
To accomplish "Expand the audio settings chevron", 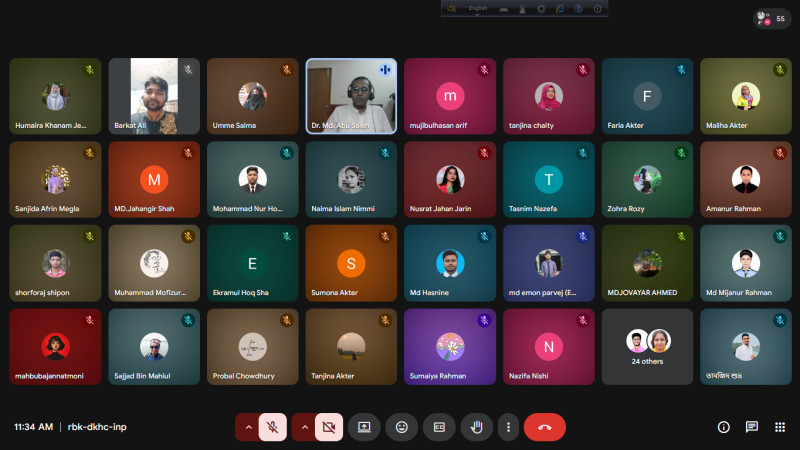I will click(247, 427).
